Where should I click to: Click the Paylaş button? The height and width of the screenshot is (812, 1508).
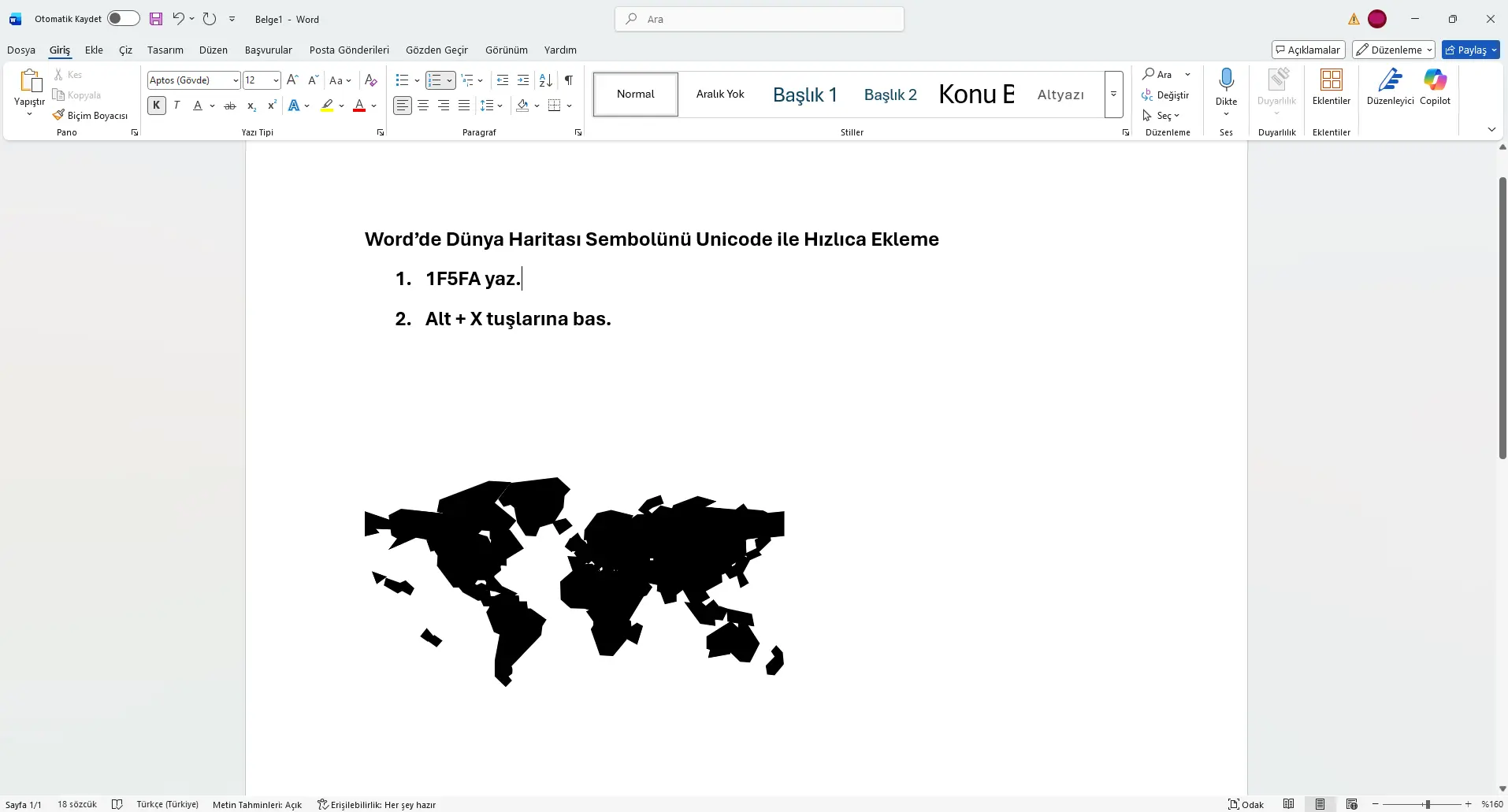[x=1470, y=50]
